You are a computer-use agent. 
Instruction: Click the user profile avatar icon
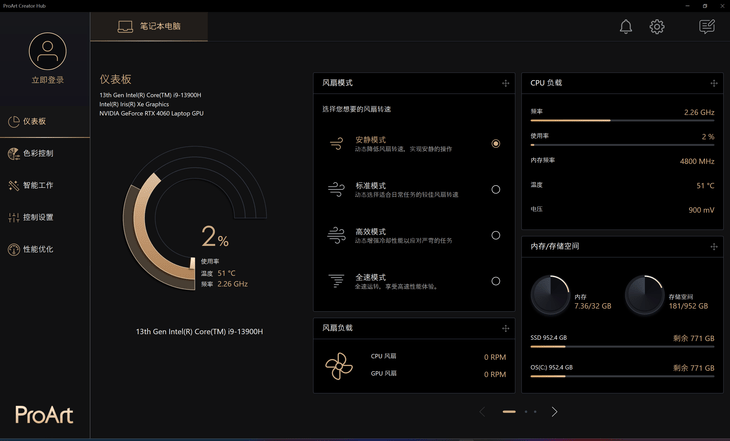[x=47, y=51]
